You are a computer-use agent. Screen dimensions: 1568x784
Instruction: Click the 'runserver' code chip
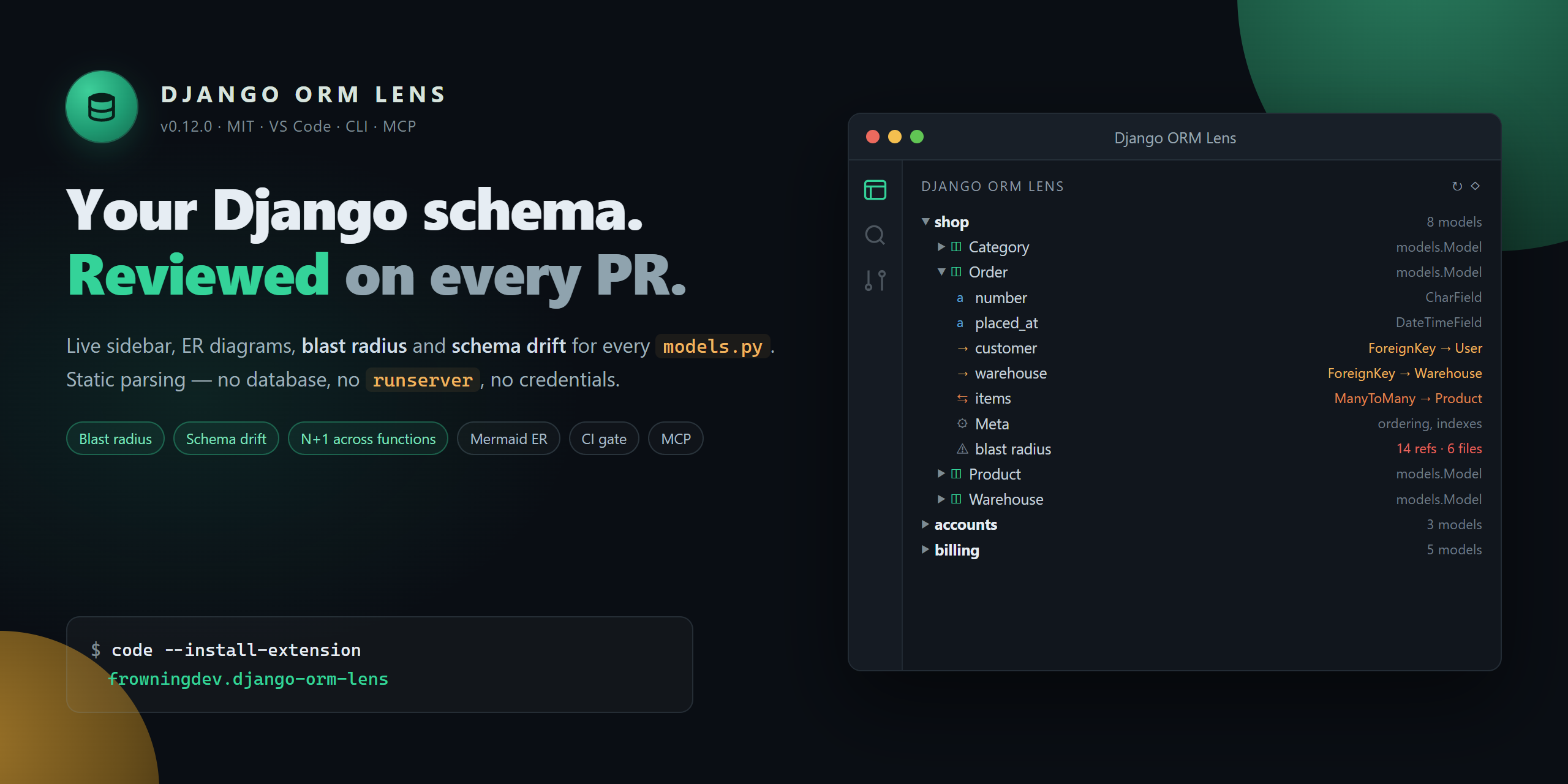pyautogui.click(x=423, y=380)
